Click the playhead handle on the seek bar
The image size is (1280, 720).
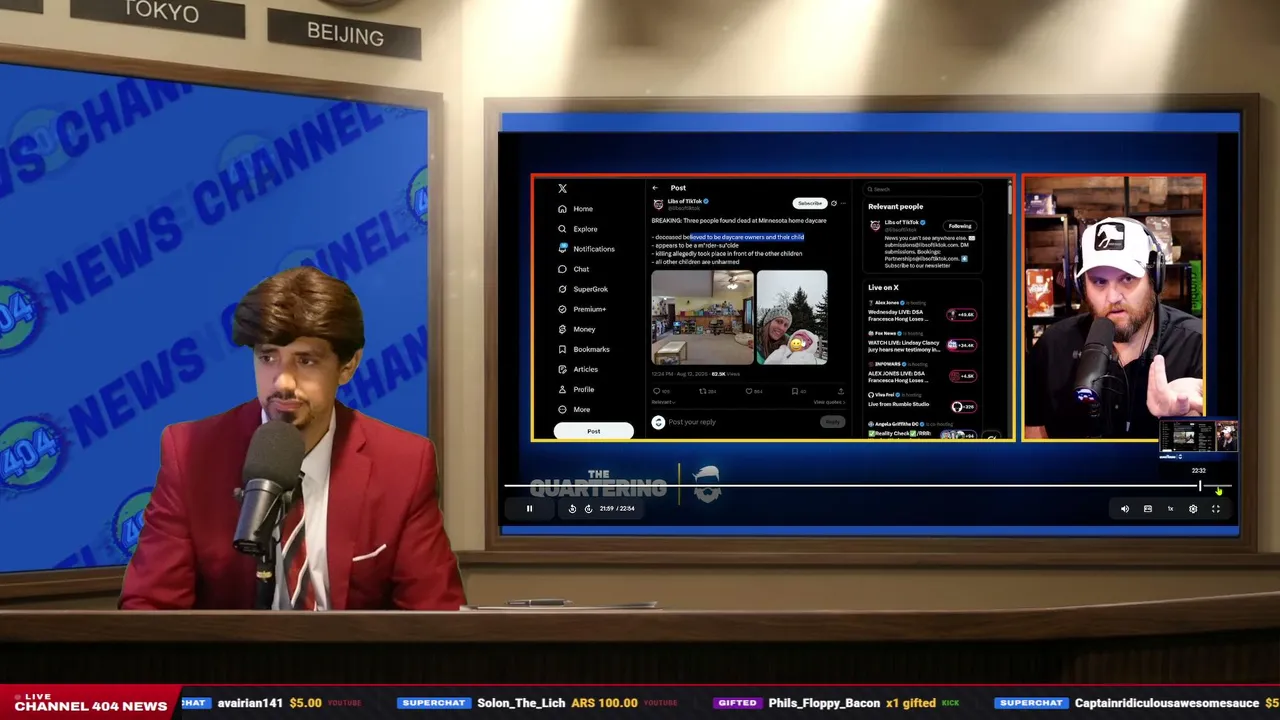[1200, 486]
